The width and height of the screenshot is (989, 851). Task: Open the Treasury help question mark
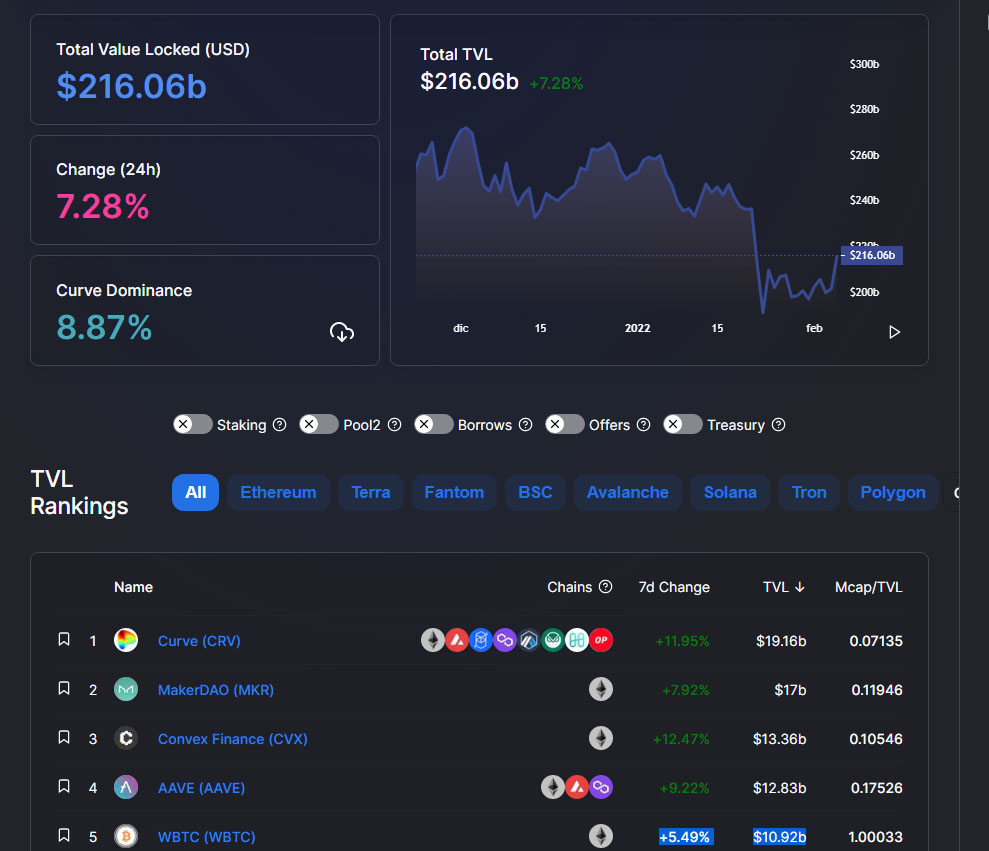tap(778, 425)
